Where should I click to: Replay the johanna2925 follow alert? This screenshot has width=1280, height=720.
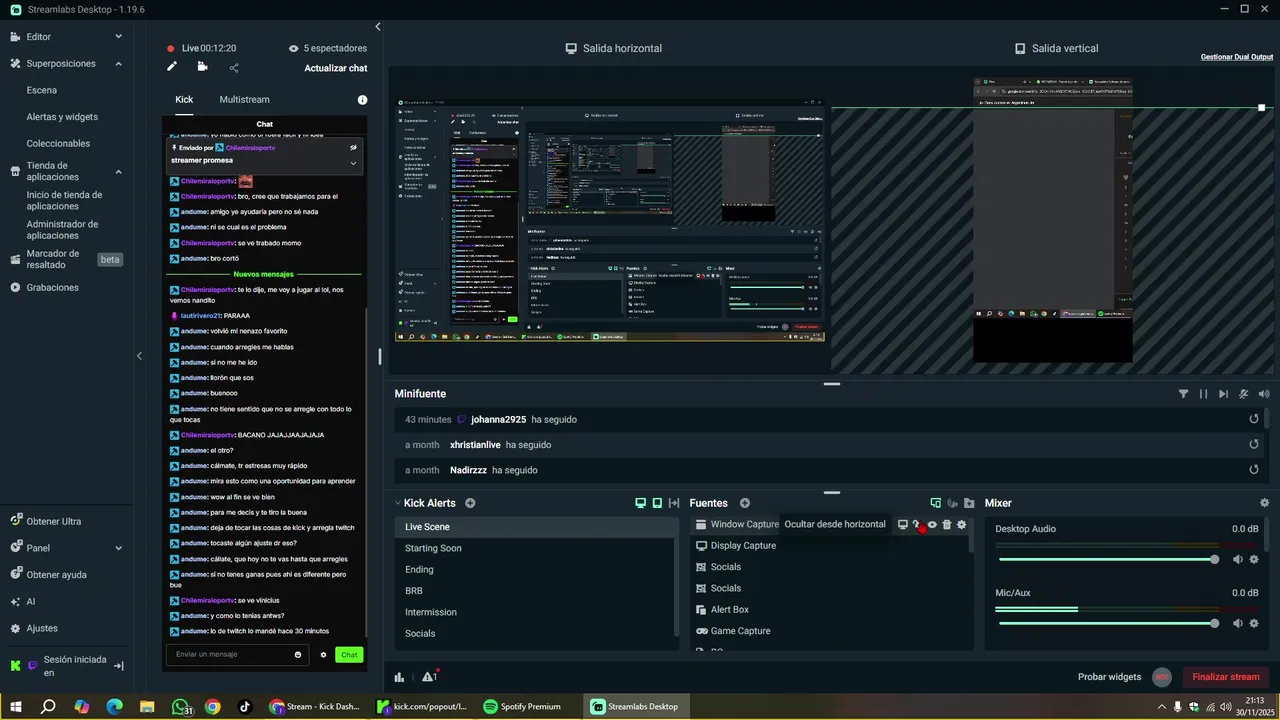click(x=1254, y=419)
